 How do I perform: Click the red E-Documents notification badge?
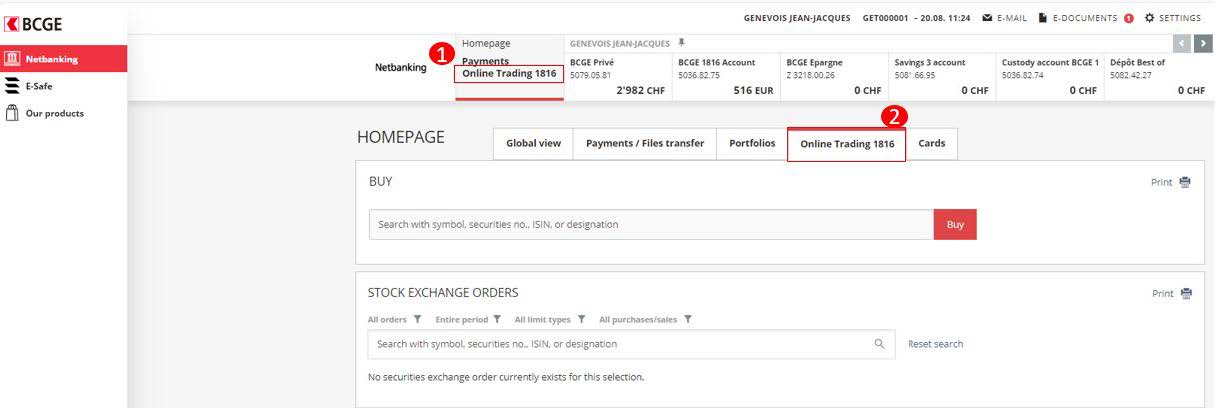pyautogui.click(x=1129, y=18)
